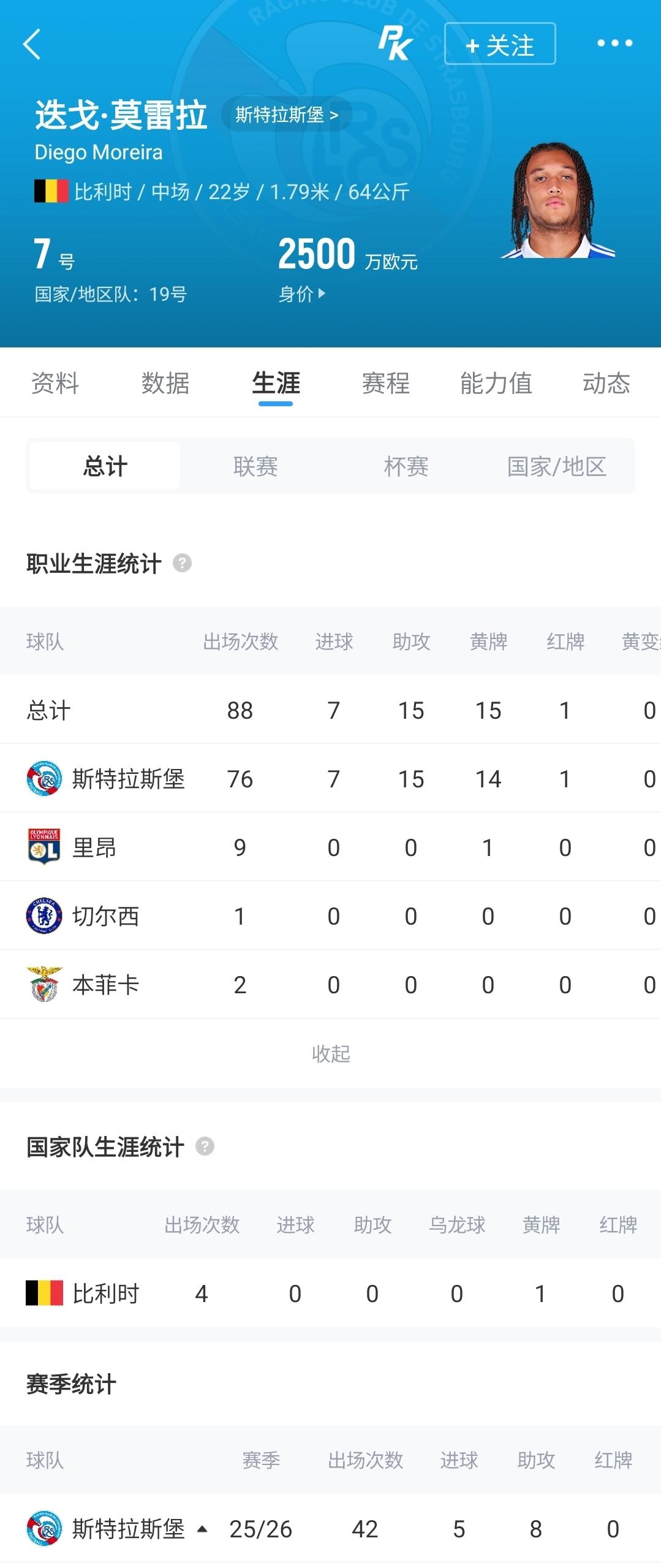
Task: Open the 斯特拉斯堡 club logo in career table
Action: (44, 779)
